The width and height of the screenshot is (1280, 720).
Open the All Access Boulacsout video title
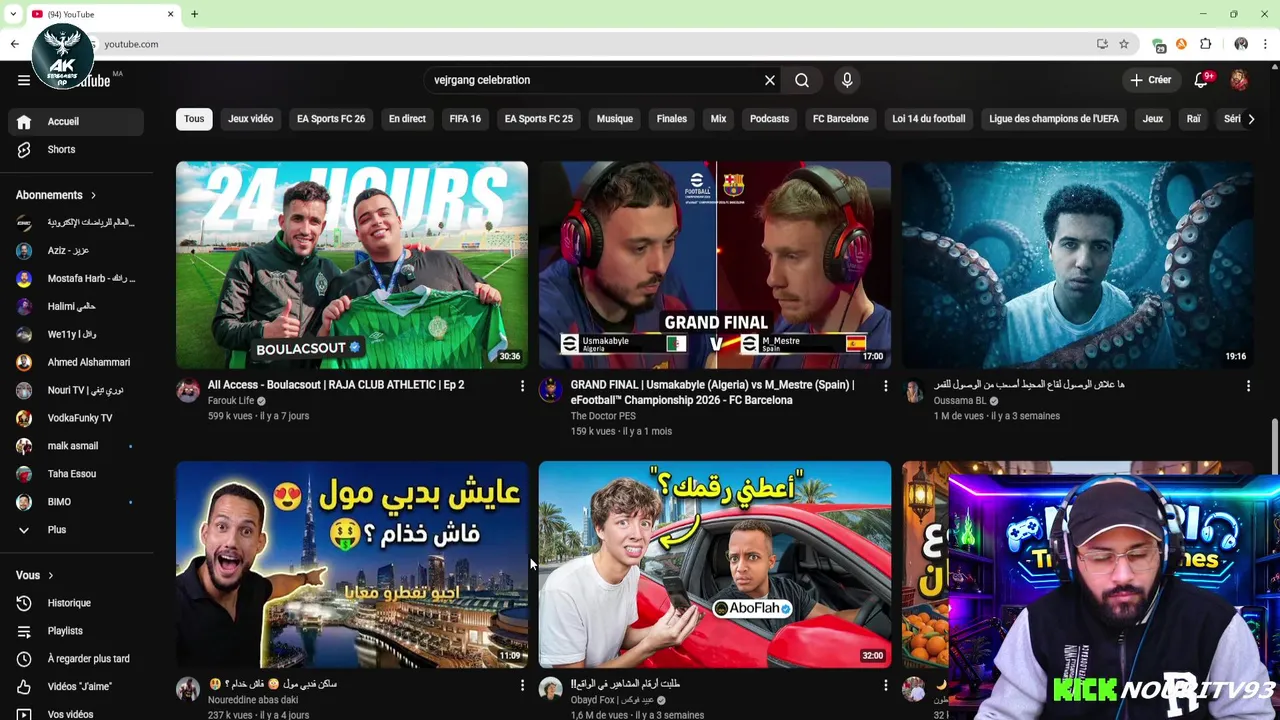[x=336, y=385]
